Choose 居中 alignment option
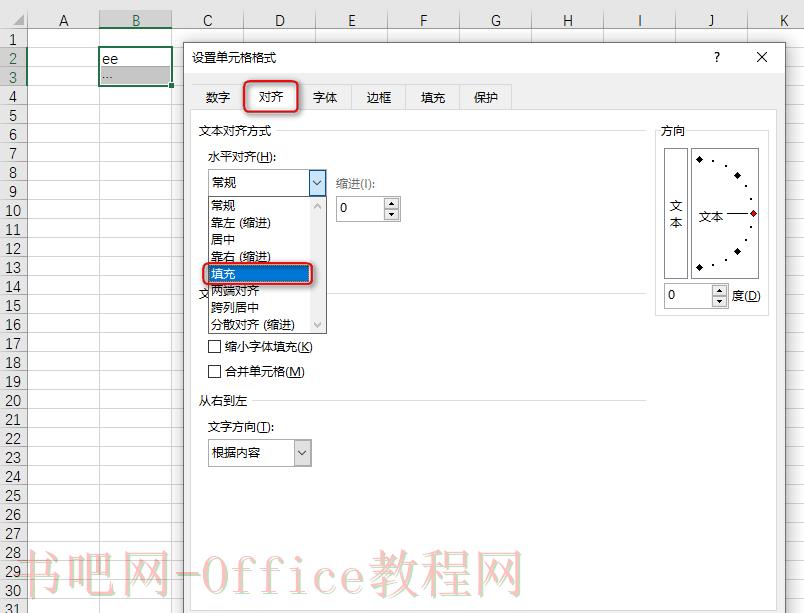The width and height of the screenshot is (804, 613). point(259,239)
